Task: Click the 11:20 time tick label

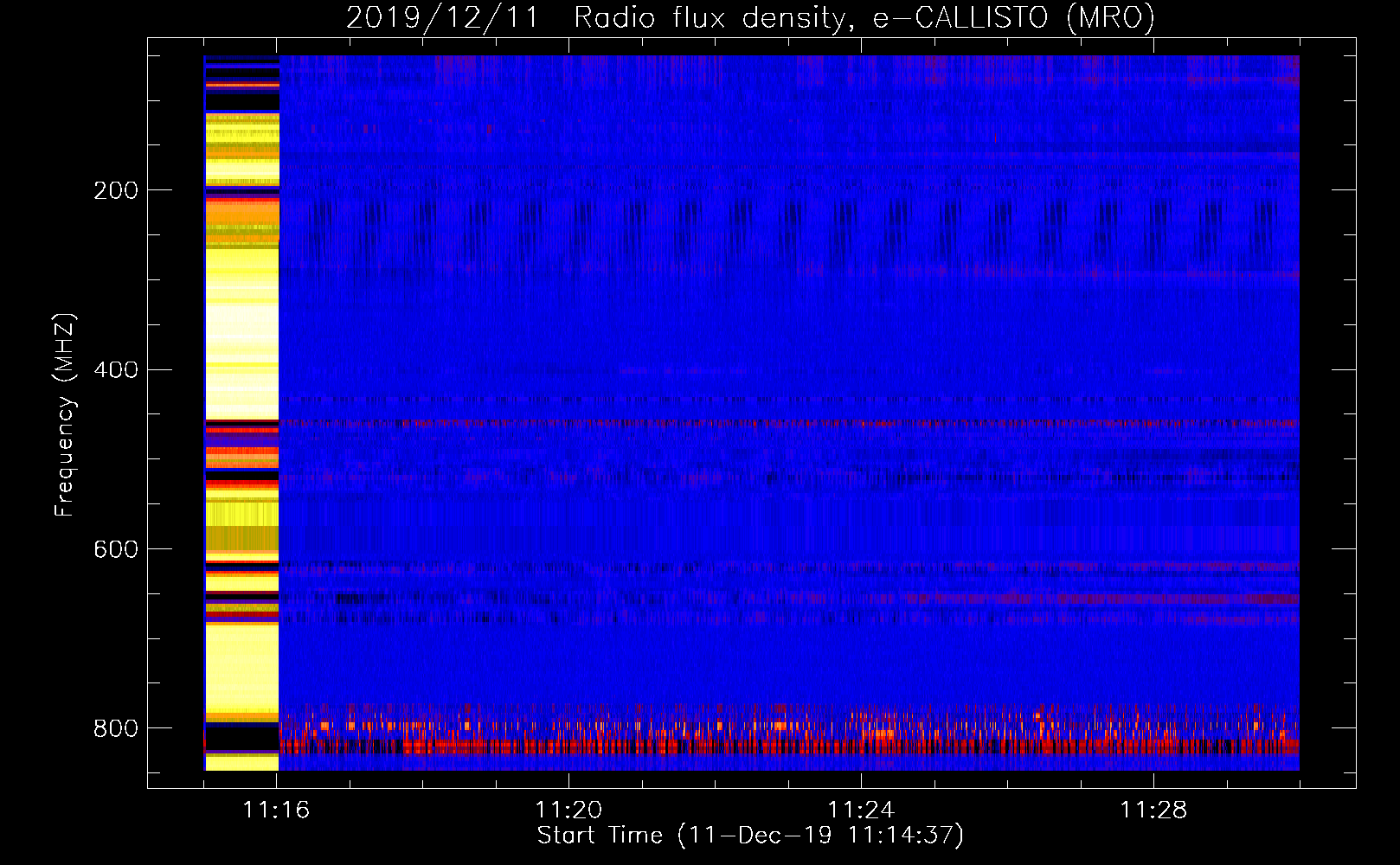Action: click(x=568, y=811)
